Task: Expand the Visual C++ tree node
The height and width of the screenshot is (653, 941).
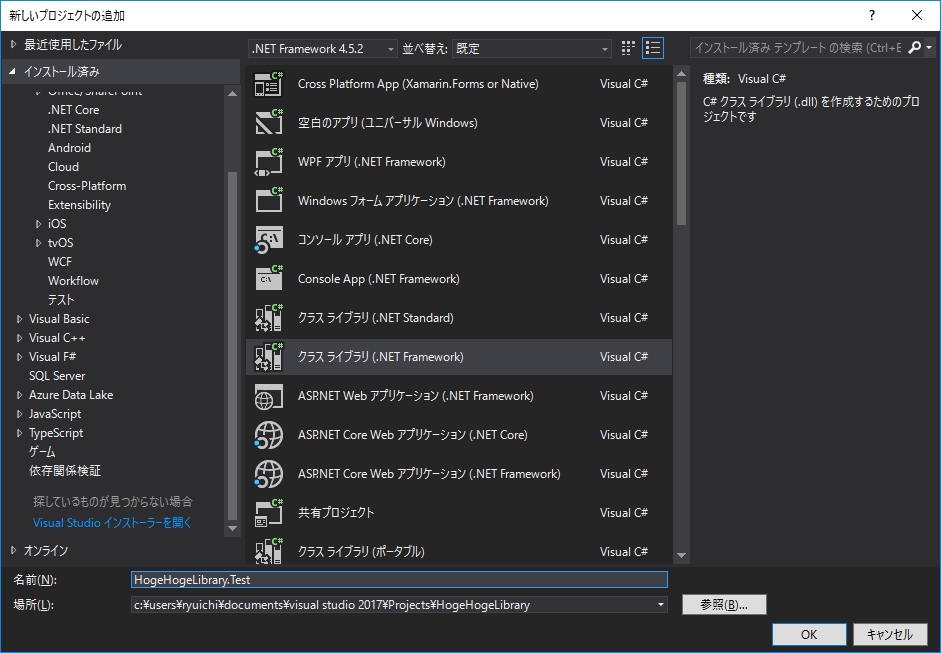Action: (x=19, y=338)
